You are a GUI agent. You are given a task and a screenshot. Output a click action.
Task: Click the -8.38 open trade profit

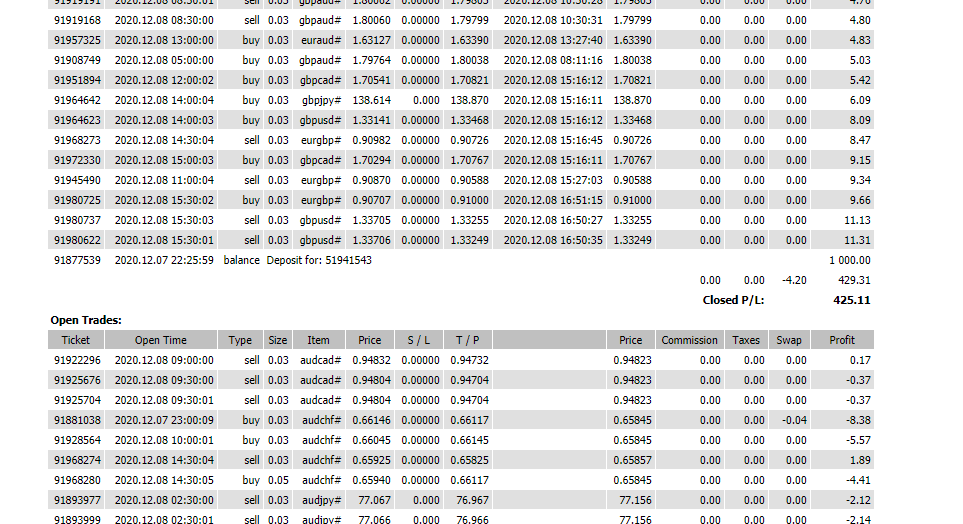click(x=858, y=420)
